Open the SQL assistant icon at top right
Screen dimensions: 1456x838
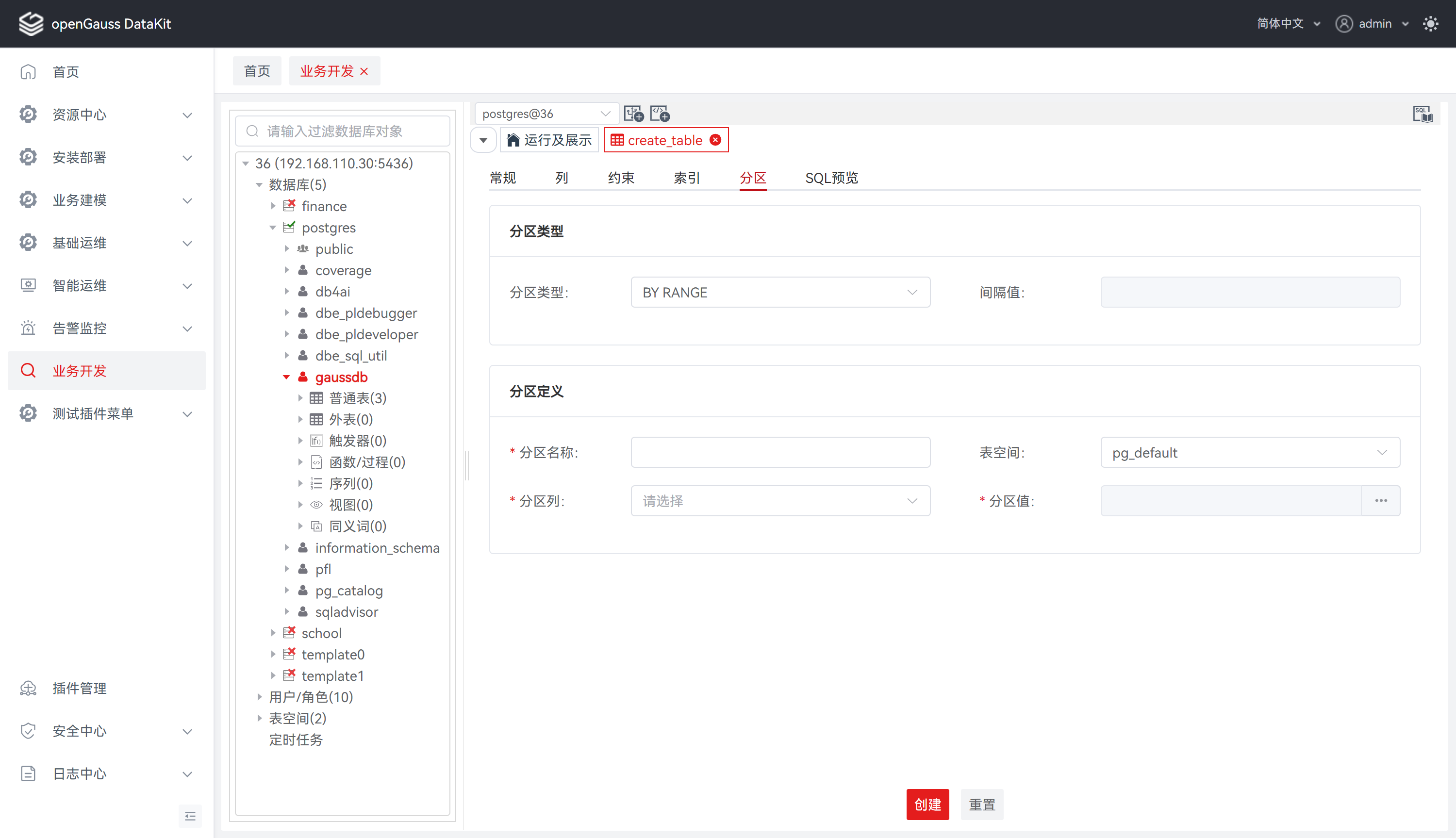(1422, 114)
